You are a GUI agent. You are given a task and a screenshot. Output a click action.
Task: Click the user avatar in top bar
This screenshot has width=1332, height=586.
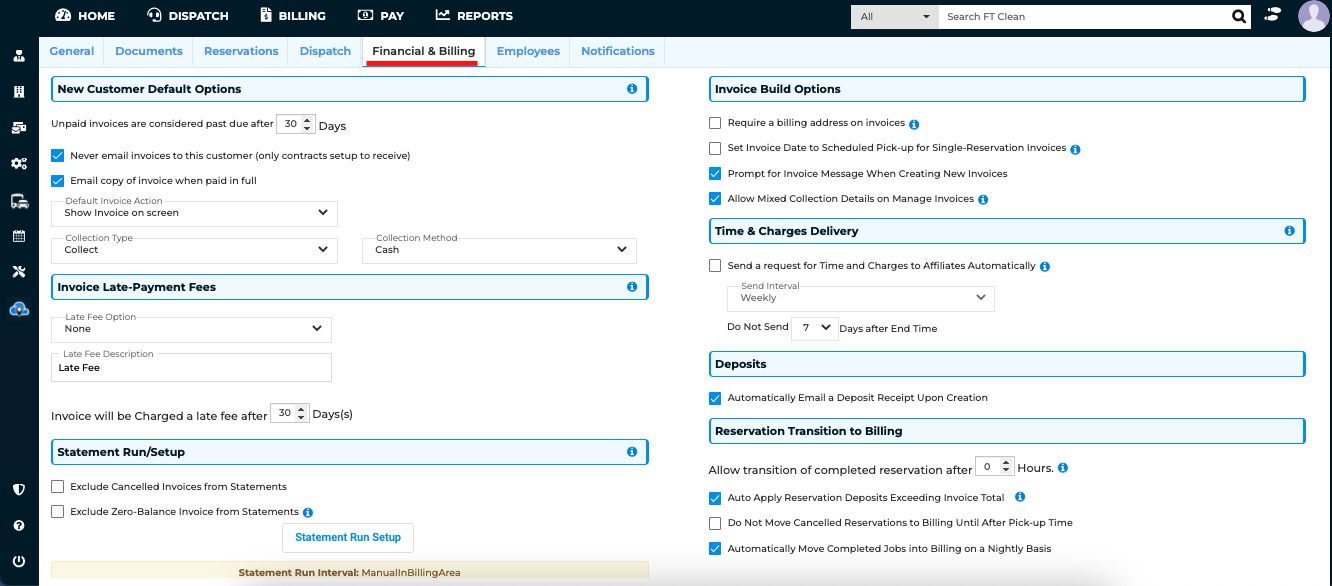pos(1313,16)
